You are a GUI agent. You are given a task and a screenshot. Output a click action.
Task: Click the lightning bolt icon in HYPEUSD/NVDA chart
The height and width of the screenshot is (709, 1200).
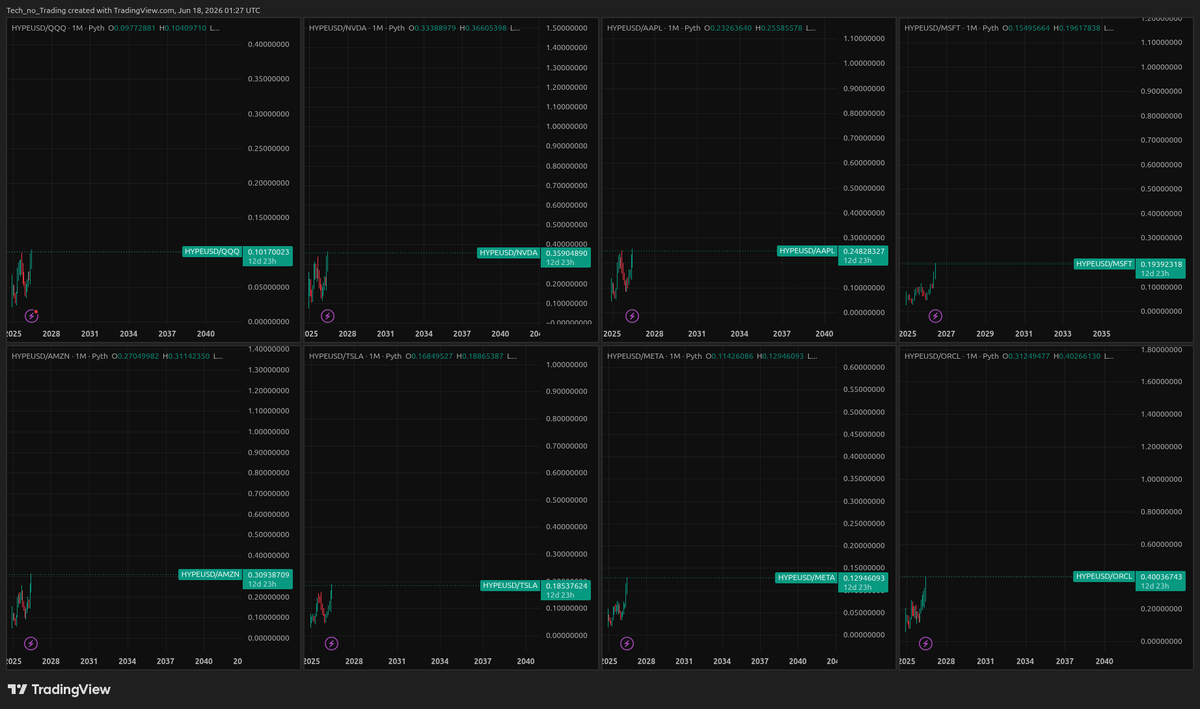pos(327,316)
